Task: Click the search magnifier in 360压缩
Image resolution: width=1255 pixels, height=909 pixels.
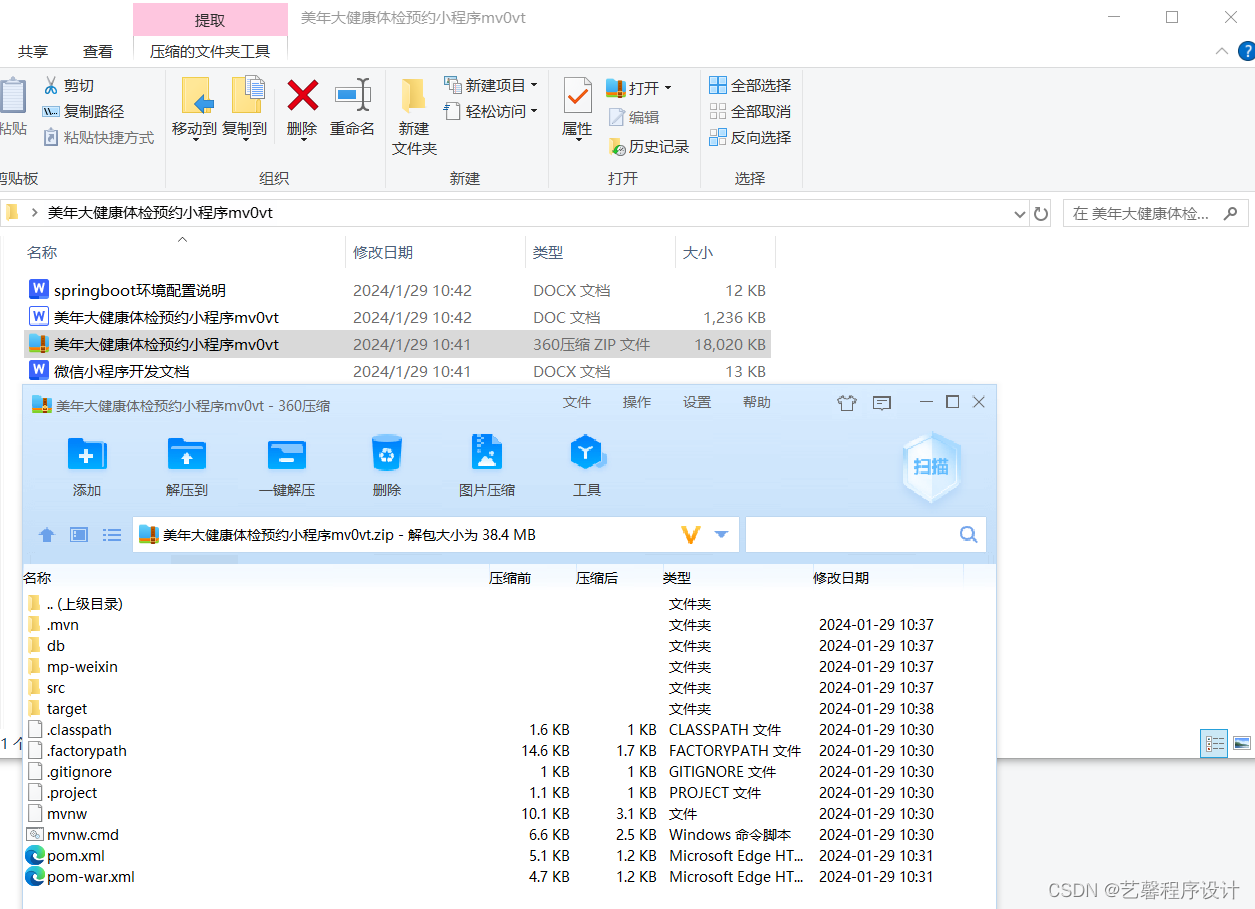Action: tap(968, 534)
